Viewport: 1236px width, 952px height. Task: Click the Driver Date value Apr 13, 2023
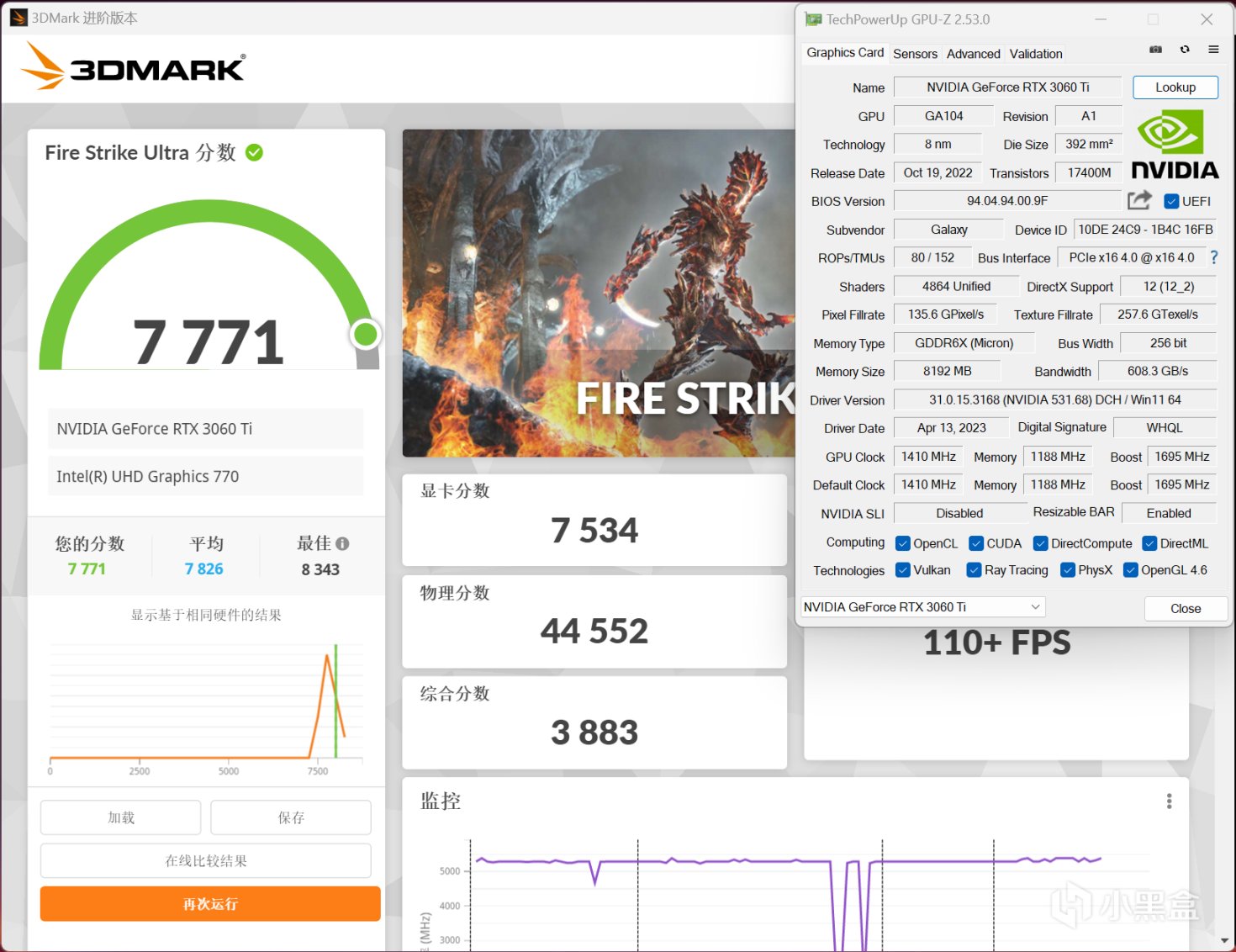tap(951, 428)
